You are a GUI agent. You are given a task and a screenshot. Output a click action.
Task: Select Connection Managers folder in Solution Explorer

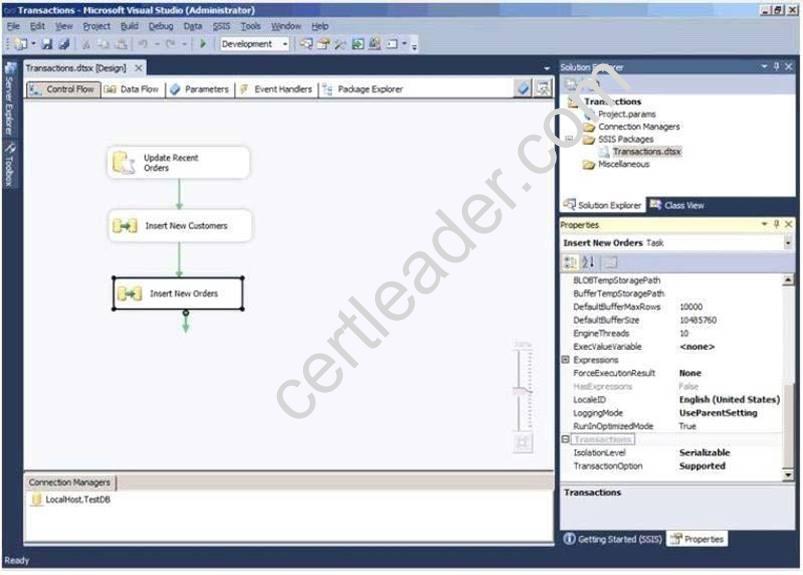click(x=639, y=126)
